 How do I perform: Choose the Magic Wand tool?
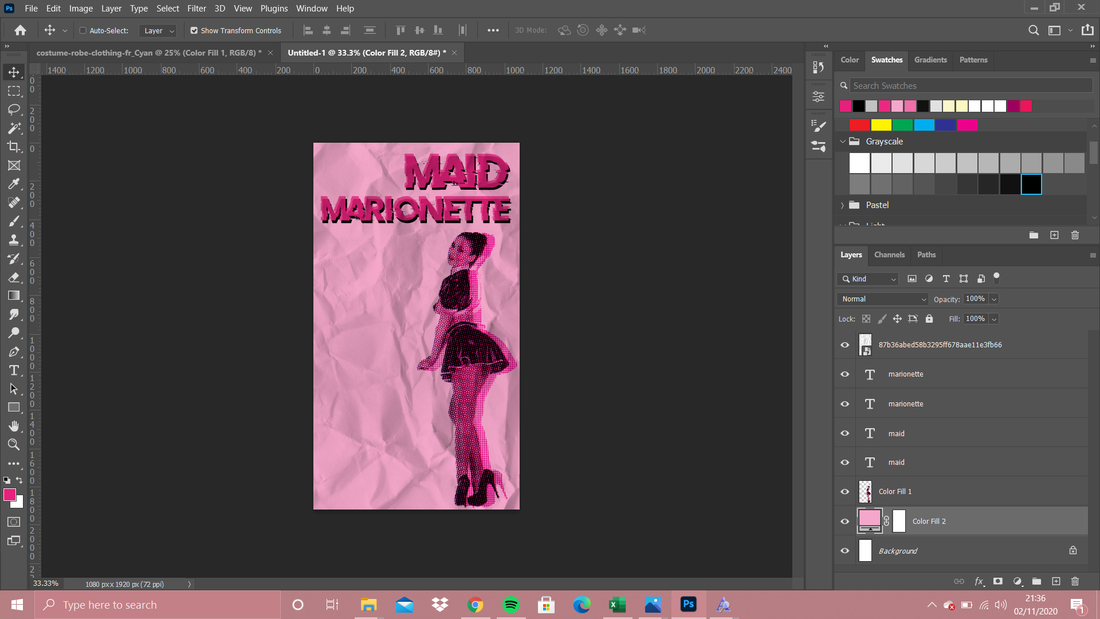tap(14, 128)
